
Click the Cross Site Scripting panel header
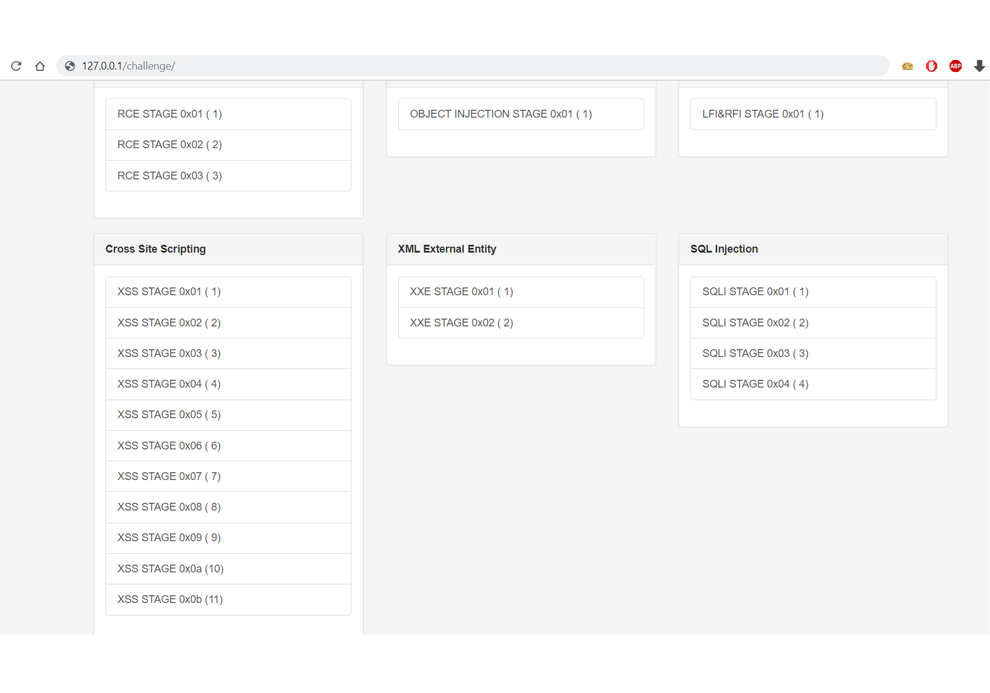[x=228, y=249]
